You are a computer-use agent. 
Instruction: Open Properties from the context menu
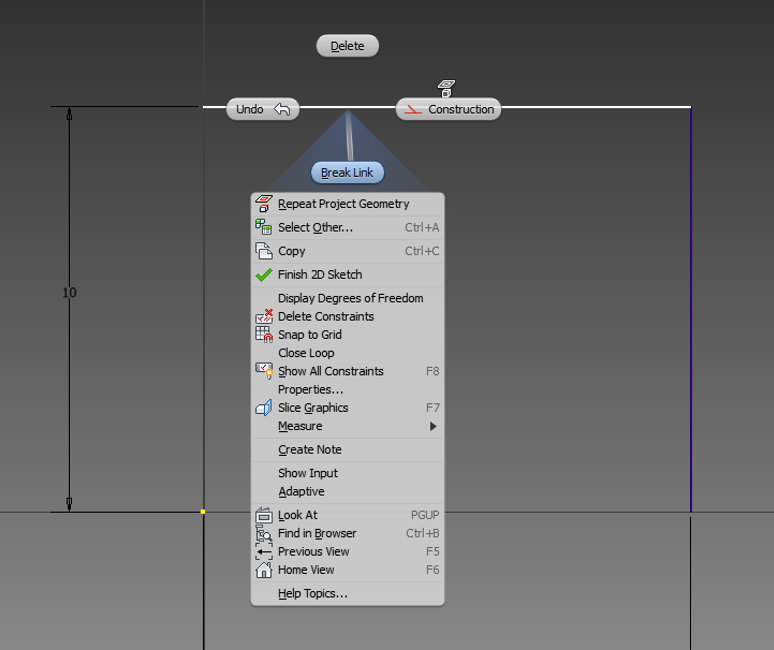pos(310,389)
